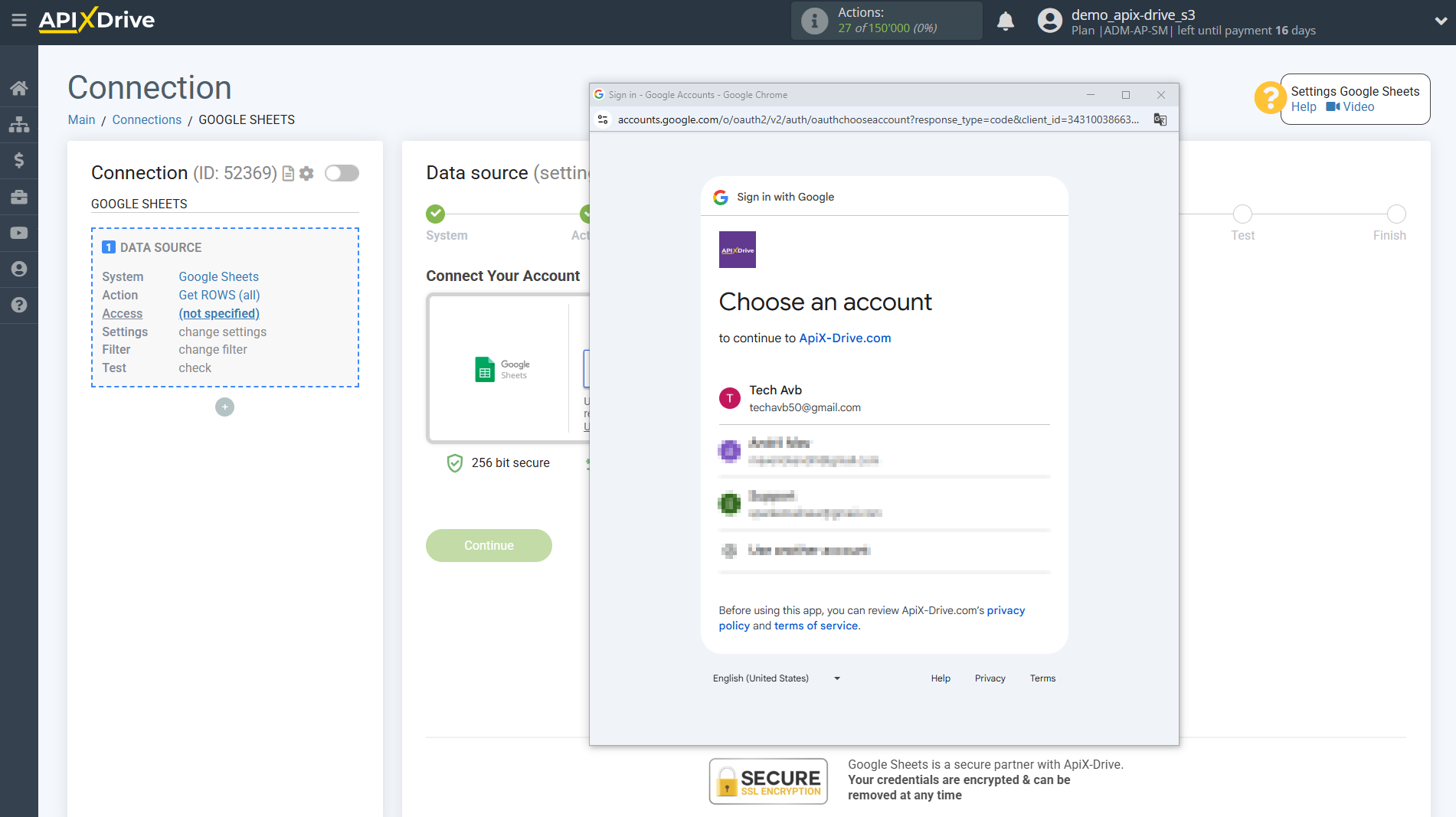Toggle the connection enable switch
Viewport: 1456px width, 817px height.
point(342,173)
